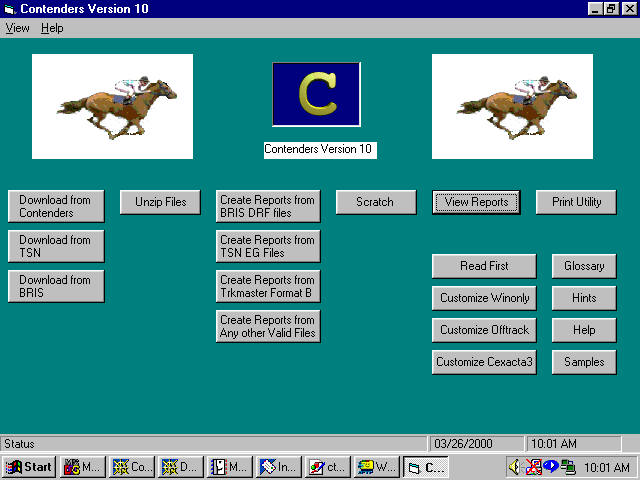Switch to the In... taskbar item
Image resolution: width=640 pixels, height=480 pixels.
279,467
